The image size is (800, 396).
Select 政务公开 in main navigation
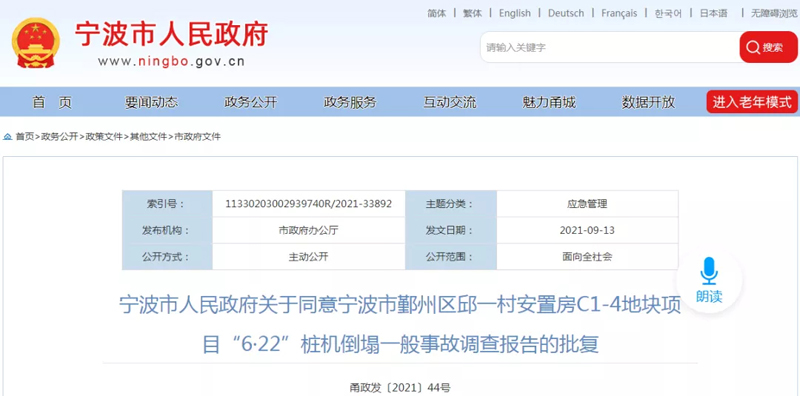tap(251, 102)
